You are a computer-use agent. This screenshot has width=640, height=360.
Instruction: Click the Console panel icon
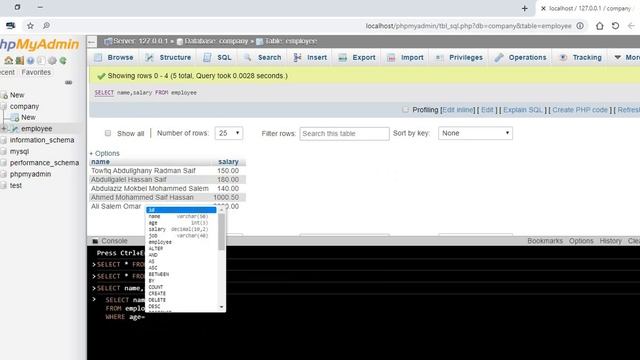pos(95,241)
